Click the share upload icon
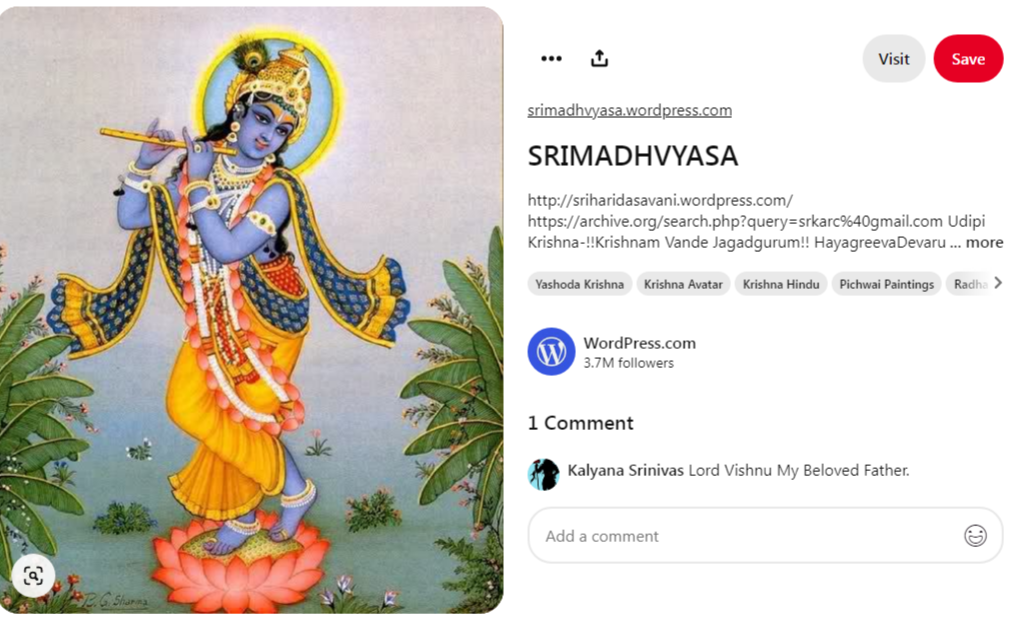The width and height of the screenshot is (1015, 619). click(599, 59)
